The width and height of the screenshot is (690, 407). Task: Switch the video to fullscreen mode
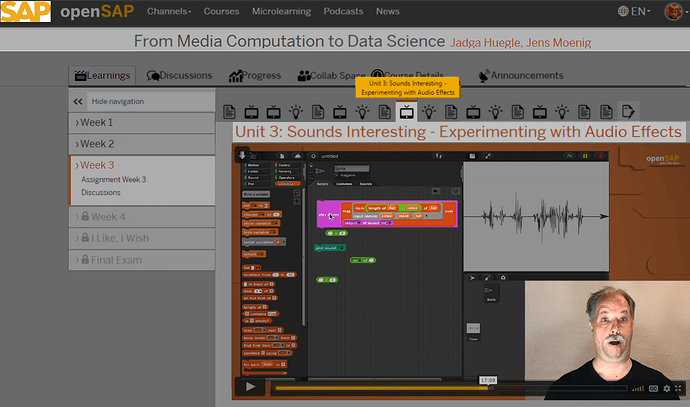(678, 389)
